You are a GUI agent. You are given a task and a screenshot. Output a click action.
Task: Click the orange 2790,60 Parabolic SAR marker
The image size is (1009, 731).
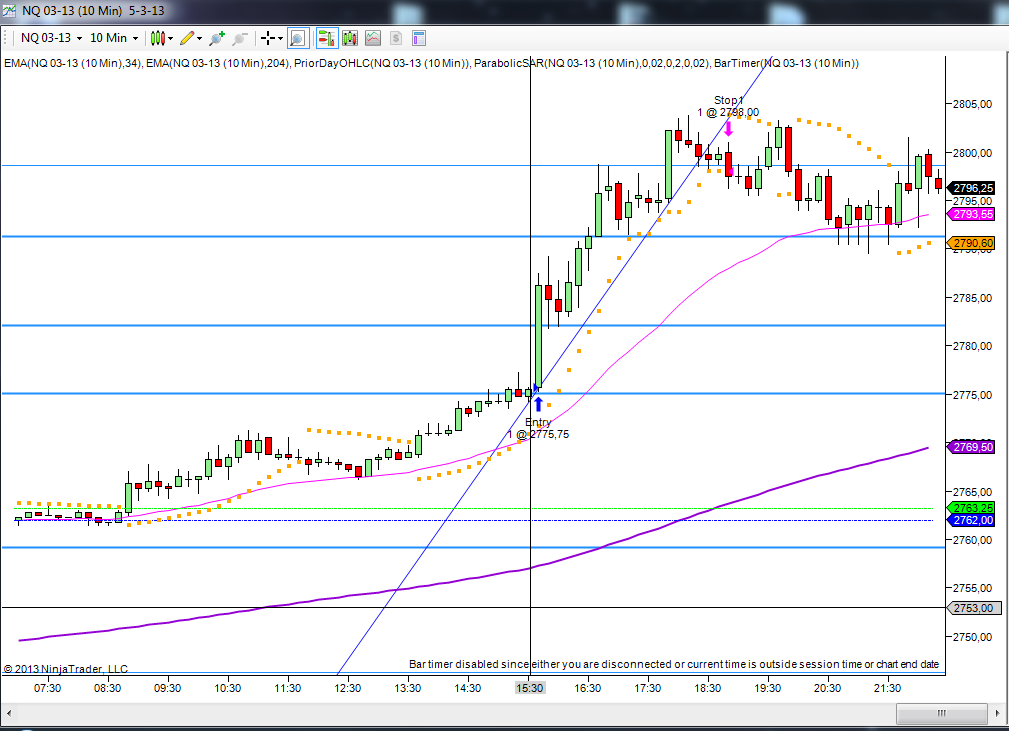point(971,243)
